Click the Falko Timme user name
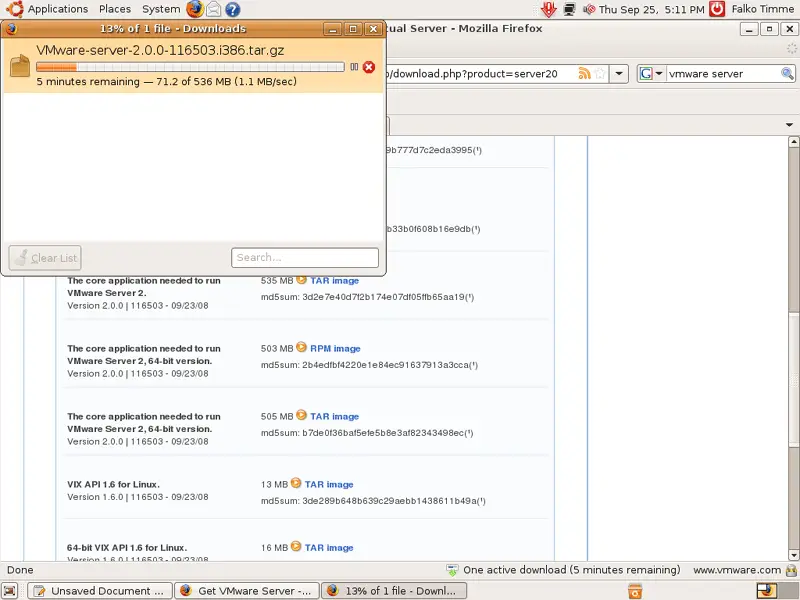 pyautogui.click(x=762, y=9)
